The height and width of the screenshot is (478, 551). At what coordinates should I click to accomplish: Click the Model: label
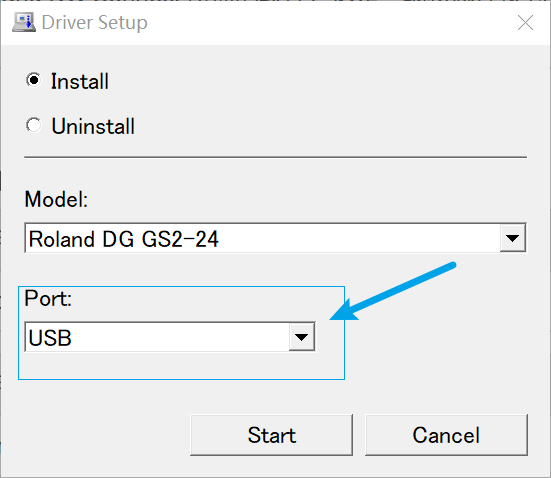tap(56, 199)
